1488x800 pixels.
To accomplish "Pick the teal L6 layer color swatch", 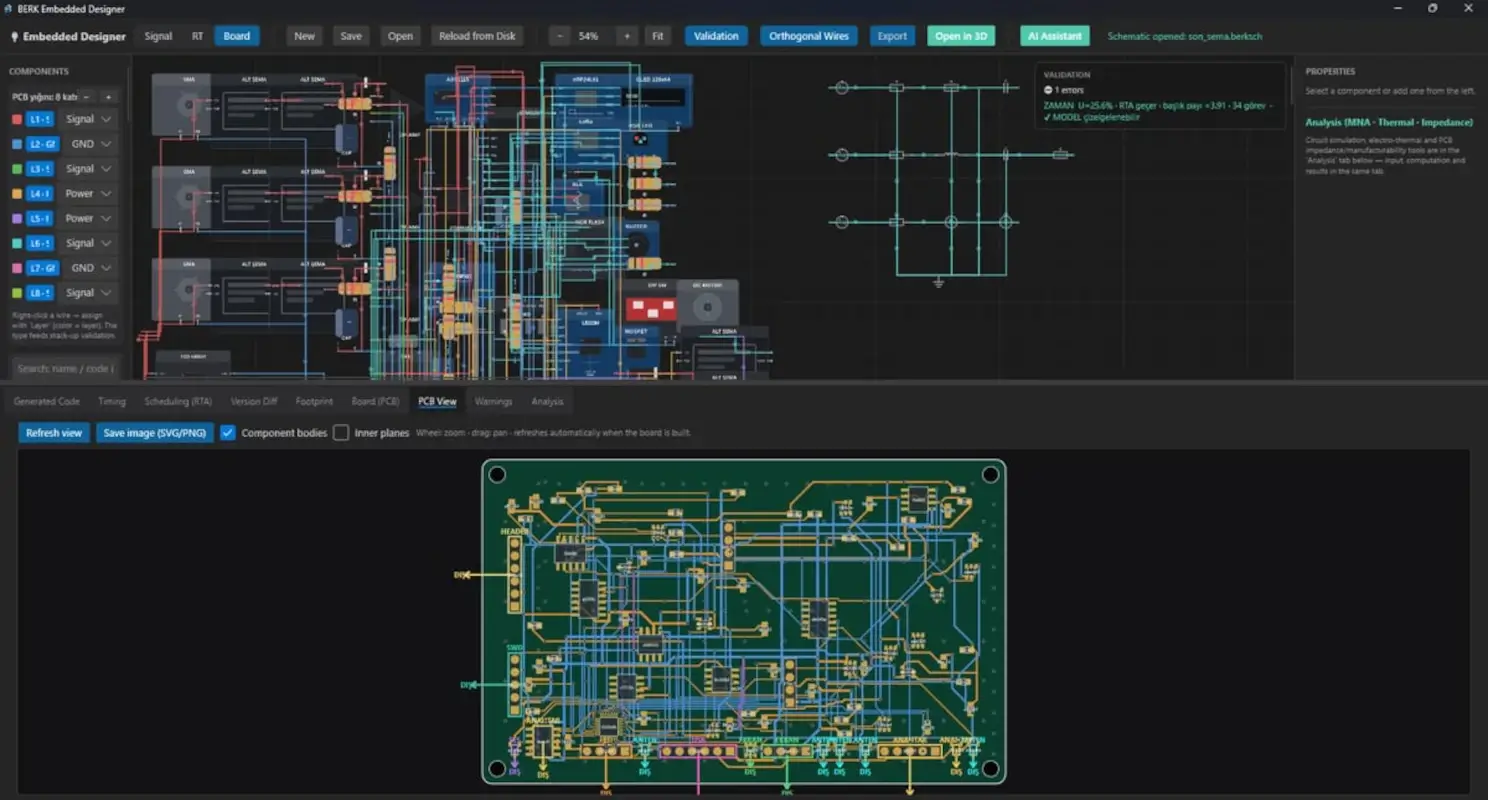I will point(16,243).
